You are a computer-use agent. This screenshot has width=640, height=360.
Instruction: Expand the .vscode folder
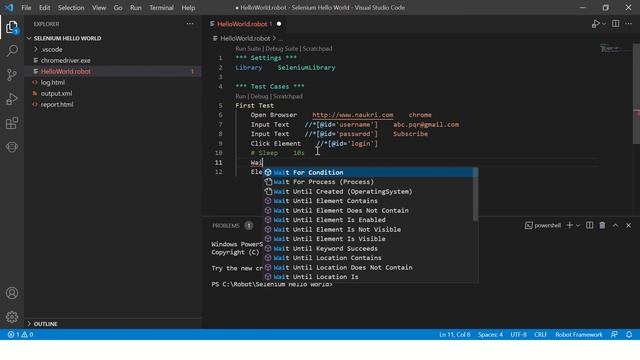coord(51,49)
